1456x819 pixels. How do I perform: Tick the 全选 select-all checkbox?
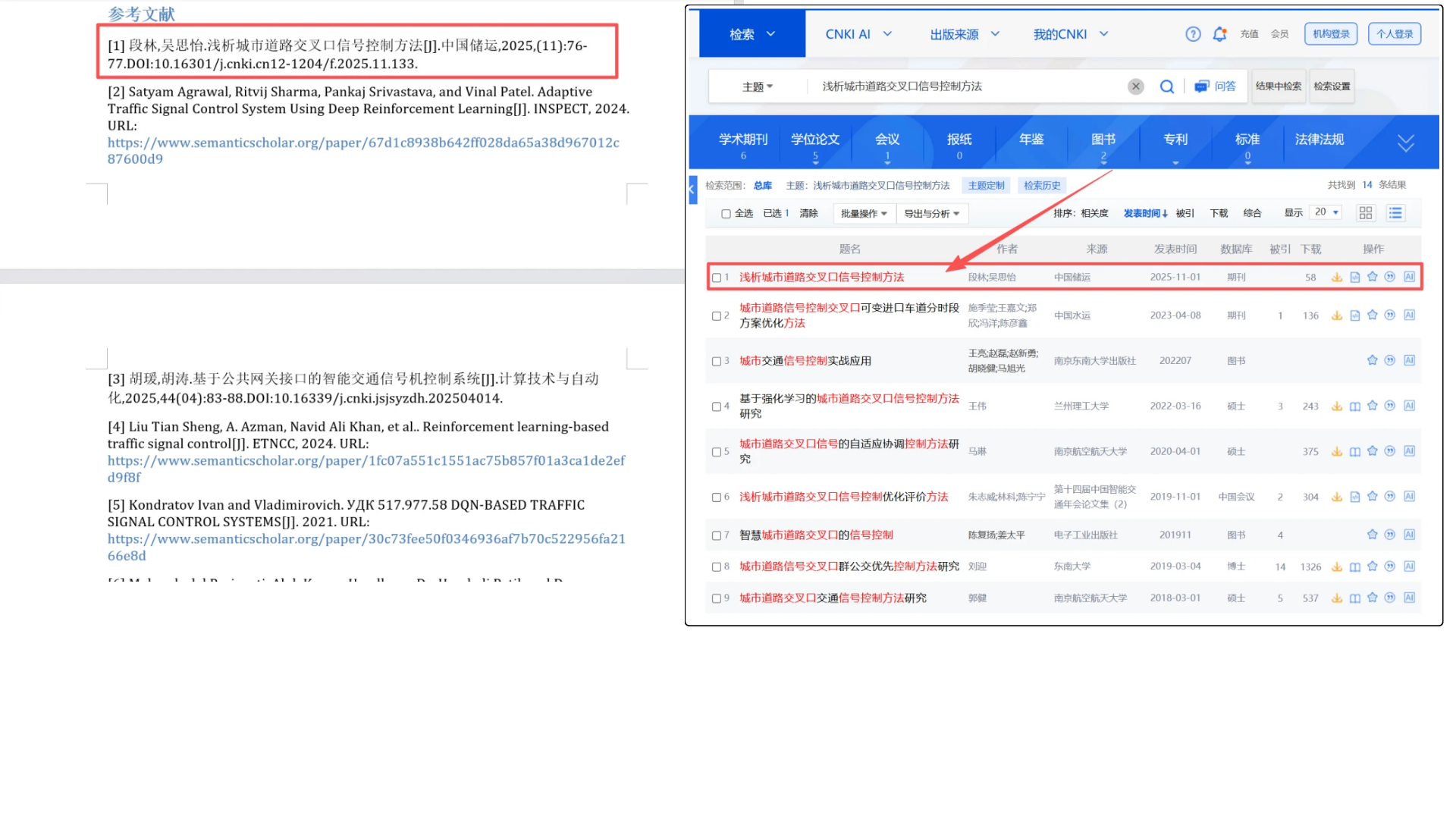click(x=726, y=214)
